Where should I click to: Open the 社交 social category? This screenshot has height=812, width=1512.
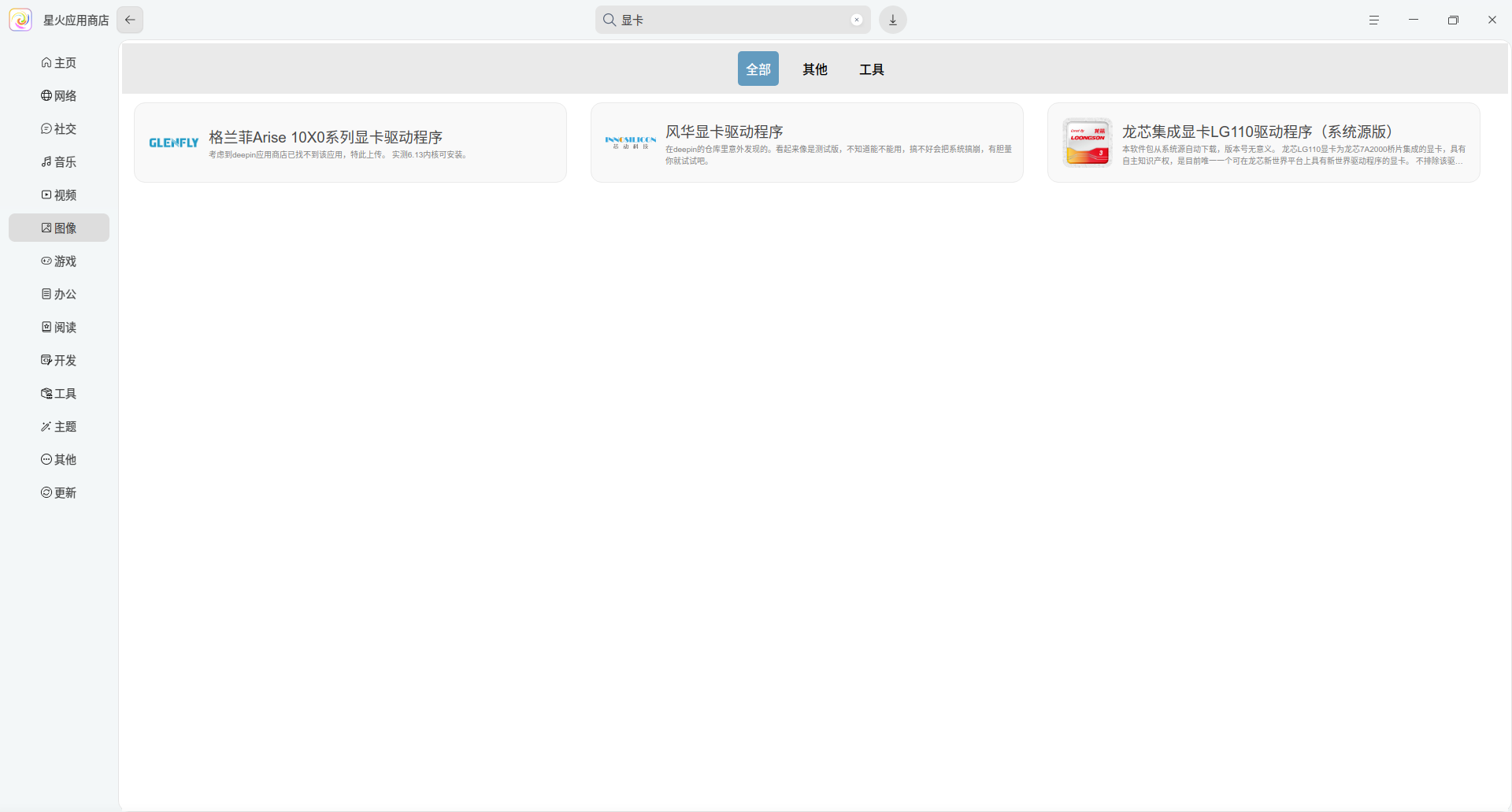click(x=59, y=129)
